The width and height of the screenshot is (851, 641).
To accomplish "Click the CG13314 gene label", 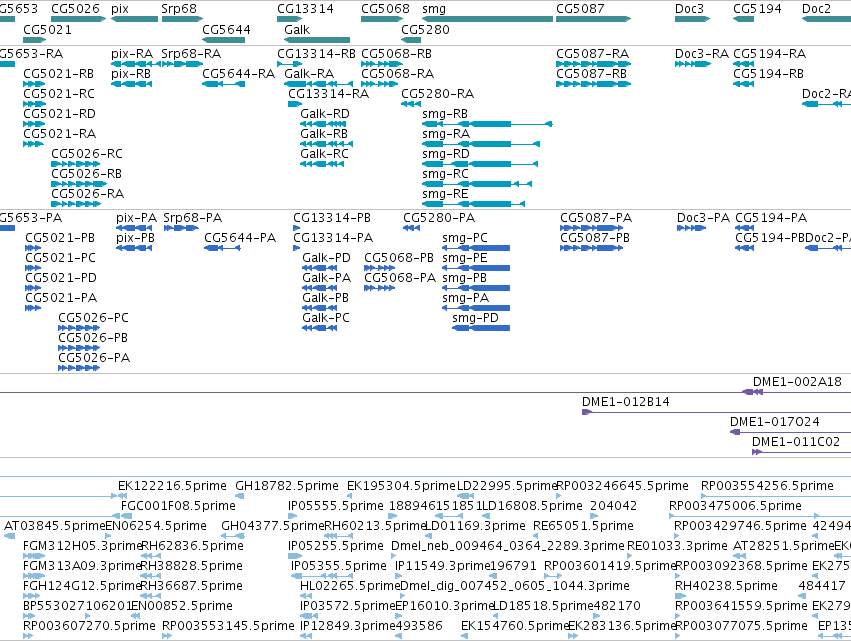I will pos(306,9).
